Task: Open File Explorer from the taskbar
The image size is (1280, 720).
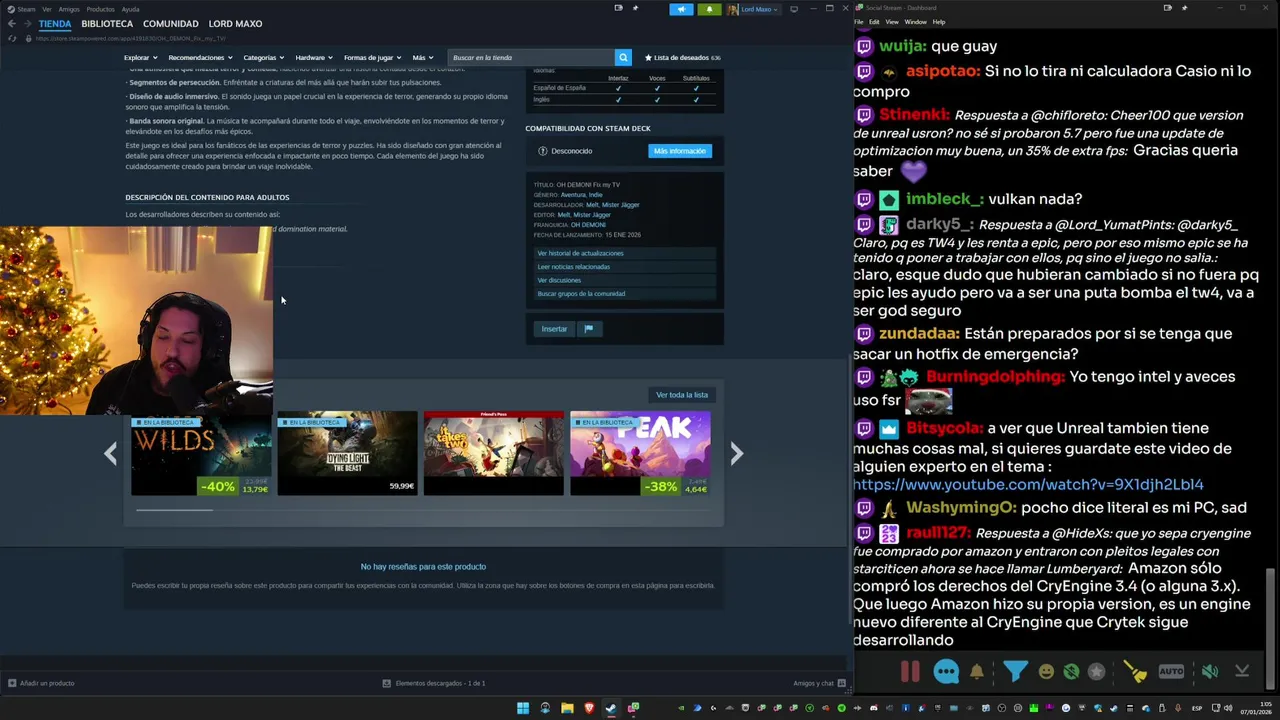Action: pos(567,708)
